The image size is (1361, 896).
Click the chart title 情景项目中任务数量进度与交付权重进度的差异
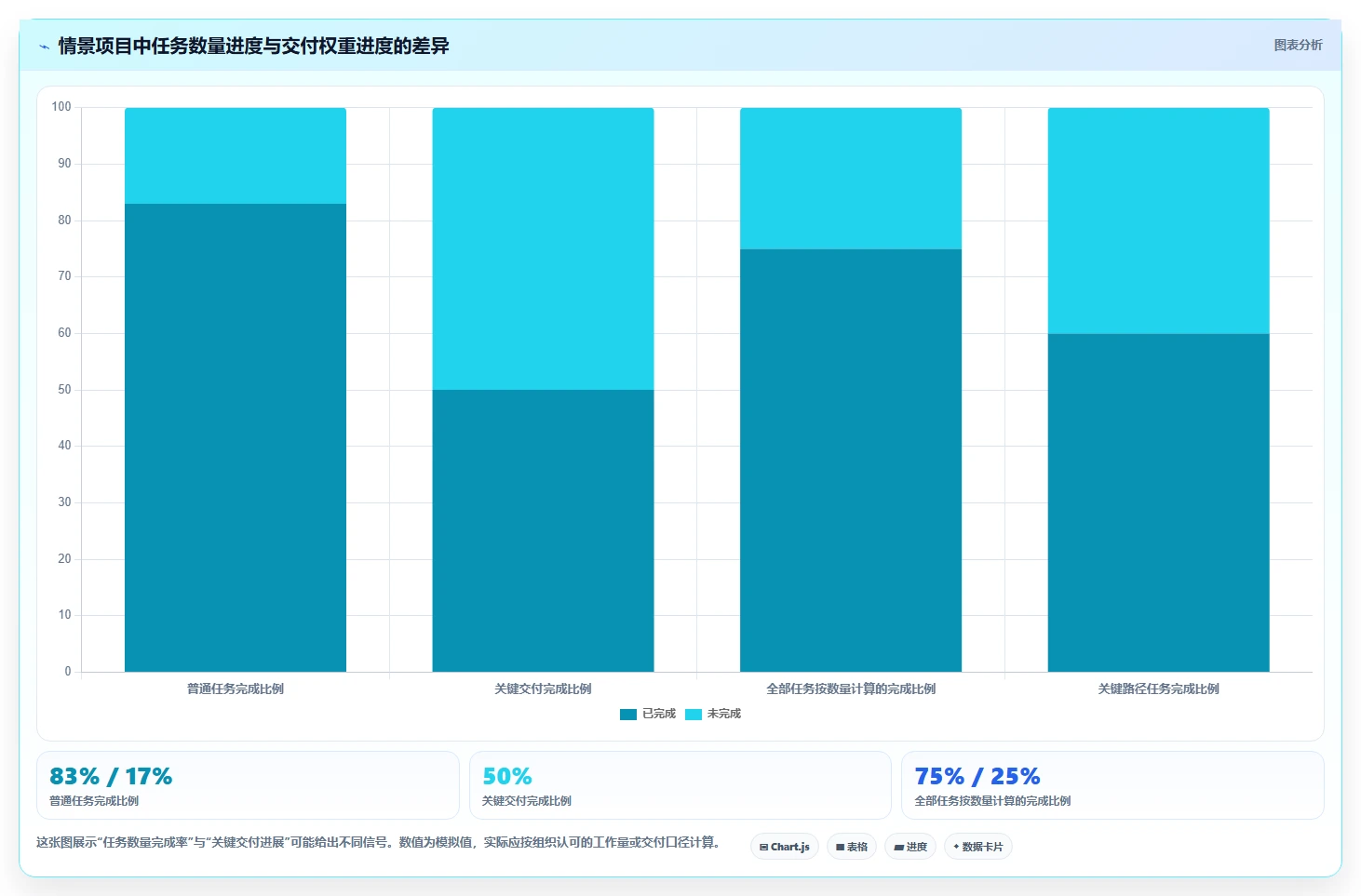253,46
